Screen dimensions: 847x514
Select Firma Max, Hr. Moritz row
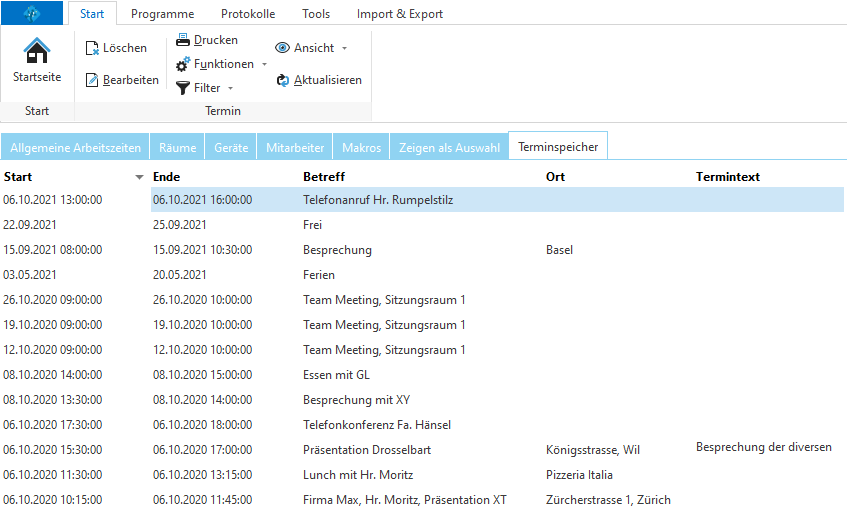point(422,500)
